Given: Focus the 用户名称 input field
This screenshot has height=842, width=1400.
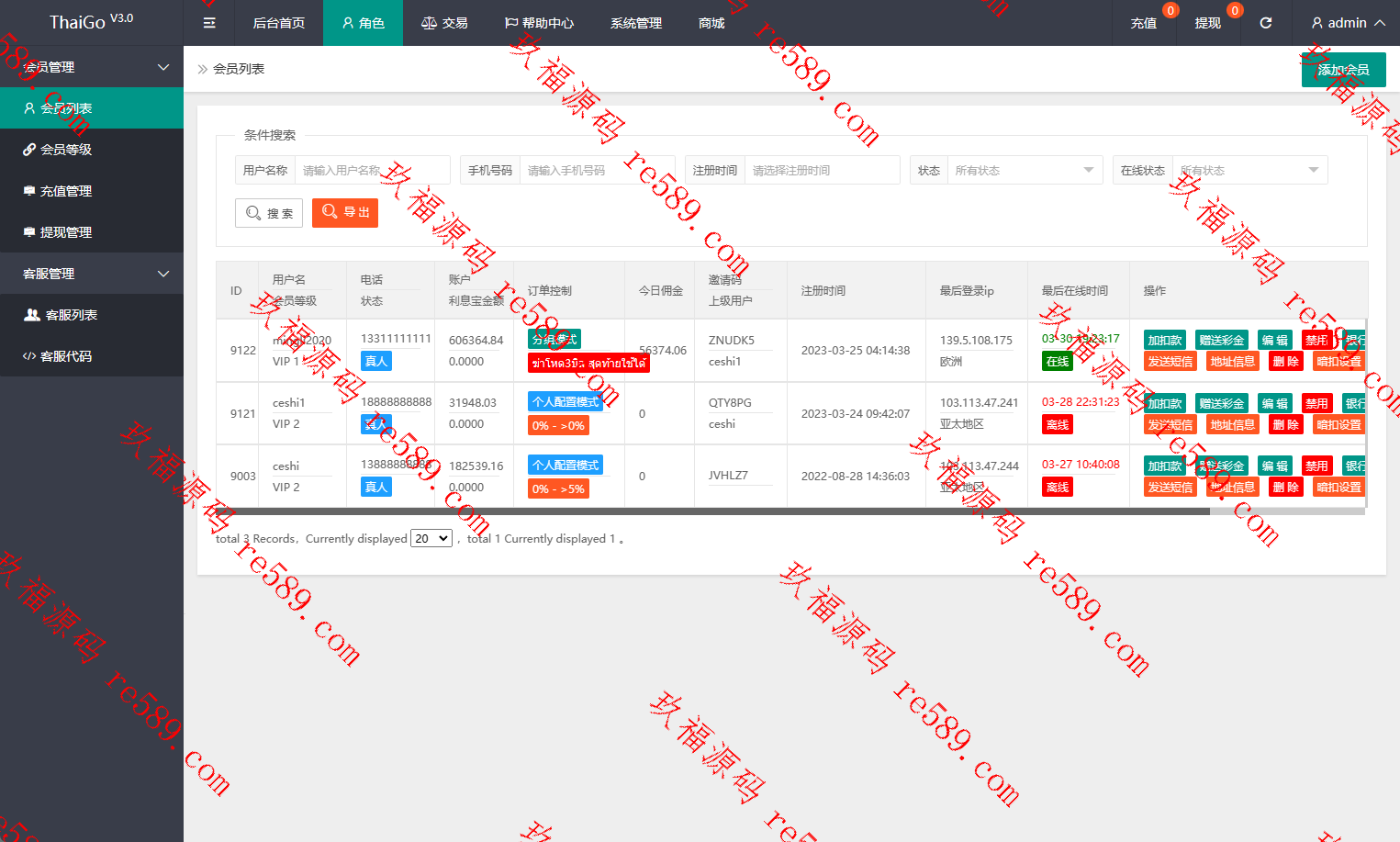Looking at the screenshot, I should [372, 170].
